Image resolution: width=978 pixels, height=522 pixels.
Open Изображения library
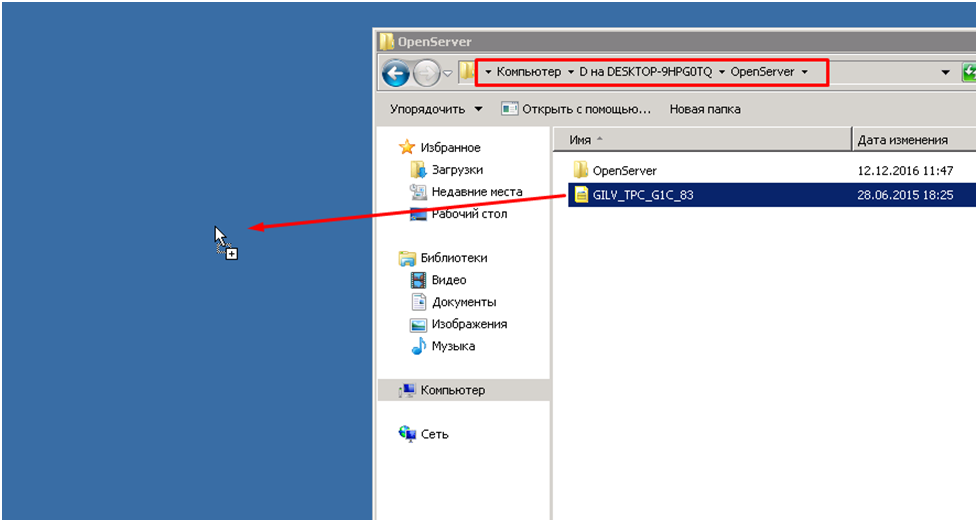click(x=469, y=324)
